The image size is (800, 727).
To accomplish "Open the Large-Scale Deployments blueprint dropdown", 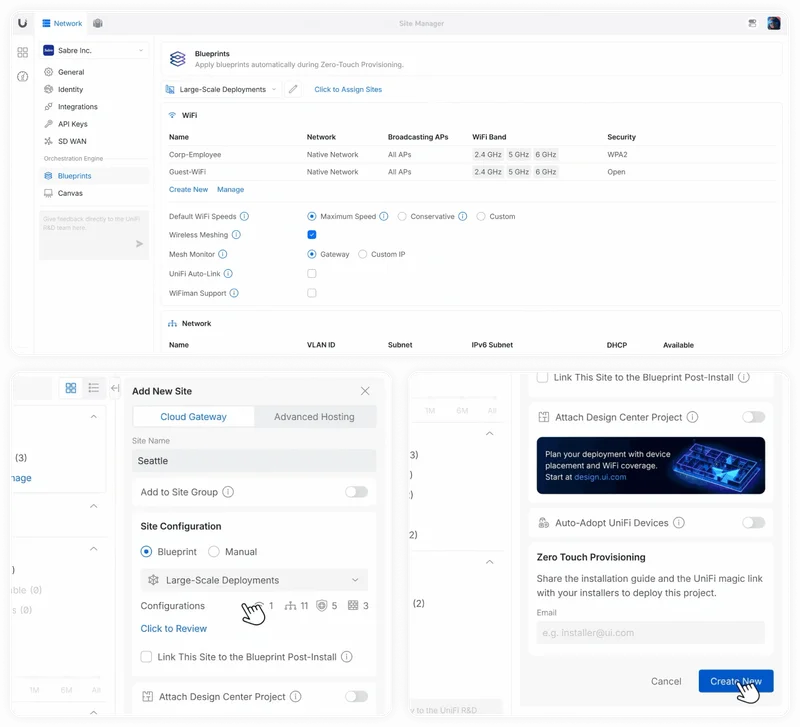I will coord(221,89).
